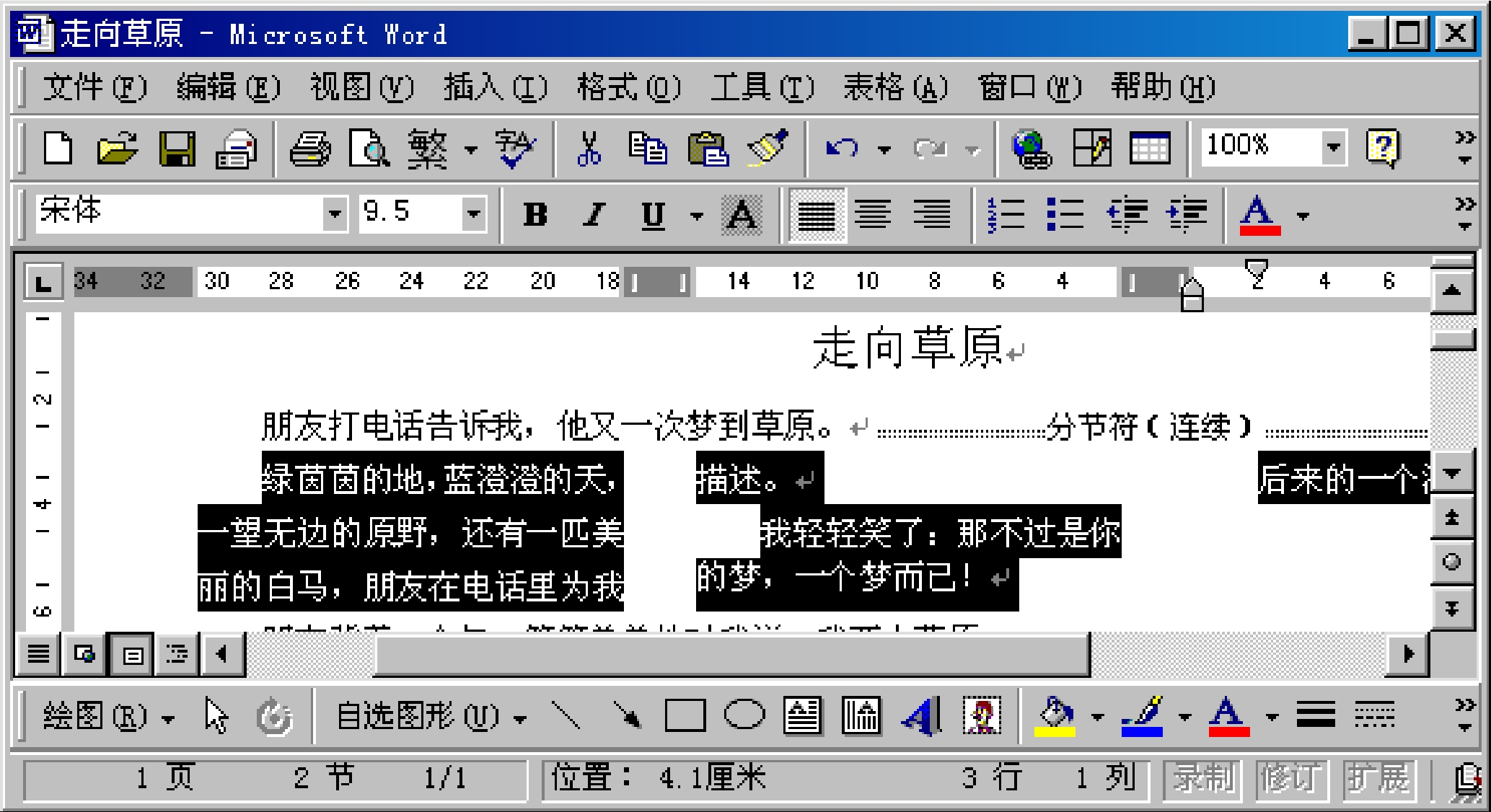Image resolution: width=1491 pixels, height=812 pixels.
Task: Click the yellow fill color bucket swatch
Action: coord(1055,716)
